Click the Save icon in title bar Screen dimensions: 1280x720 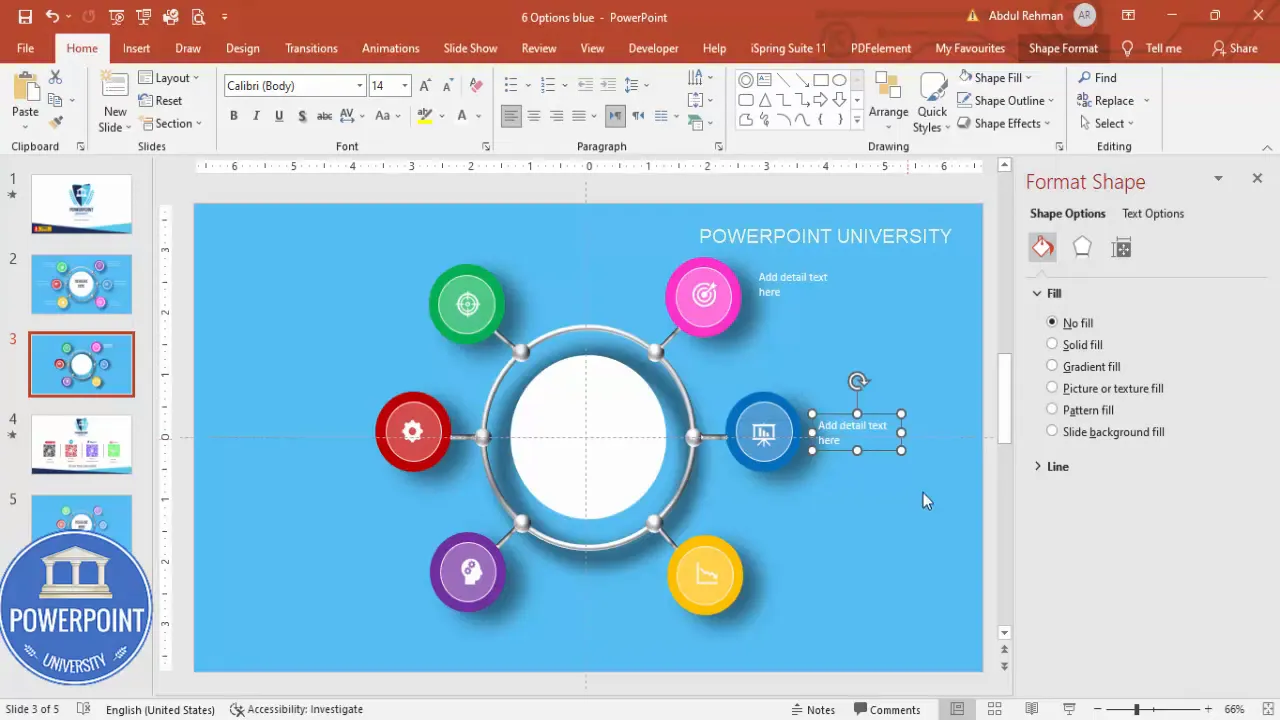point(25,17)
